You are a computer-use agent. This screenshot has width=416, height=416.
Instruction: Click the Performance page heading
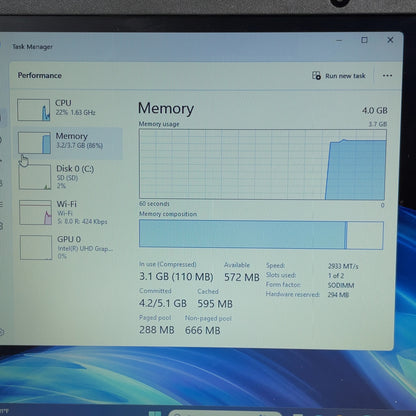coord(40,75)
